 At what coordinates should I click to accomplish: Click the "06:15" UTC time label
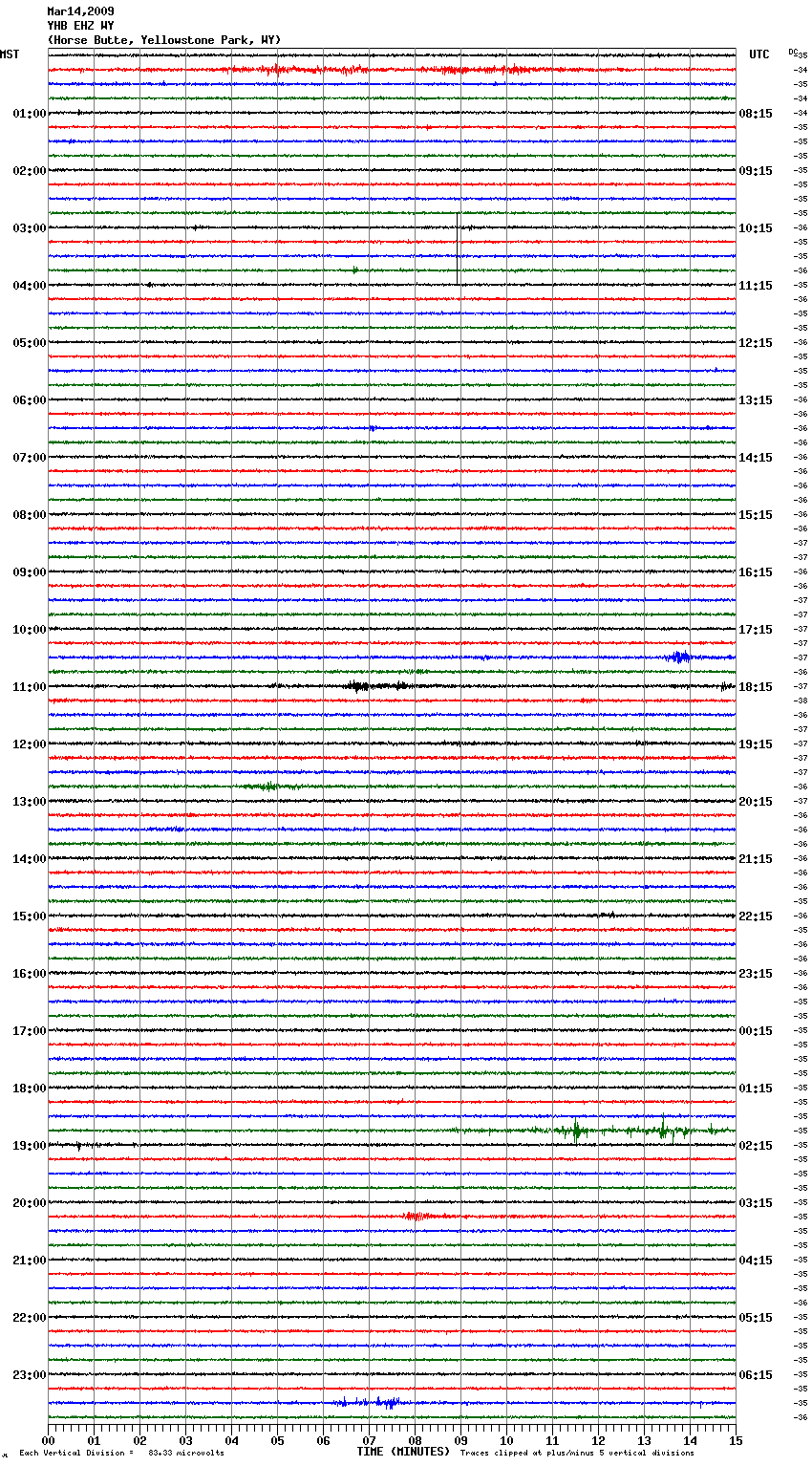[756, 1375]
